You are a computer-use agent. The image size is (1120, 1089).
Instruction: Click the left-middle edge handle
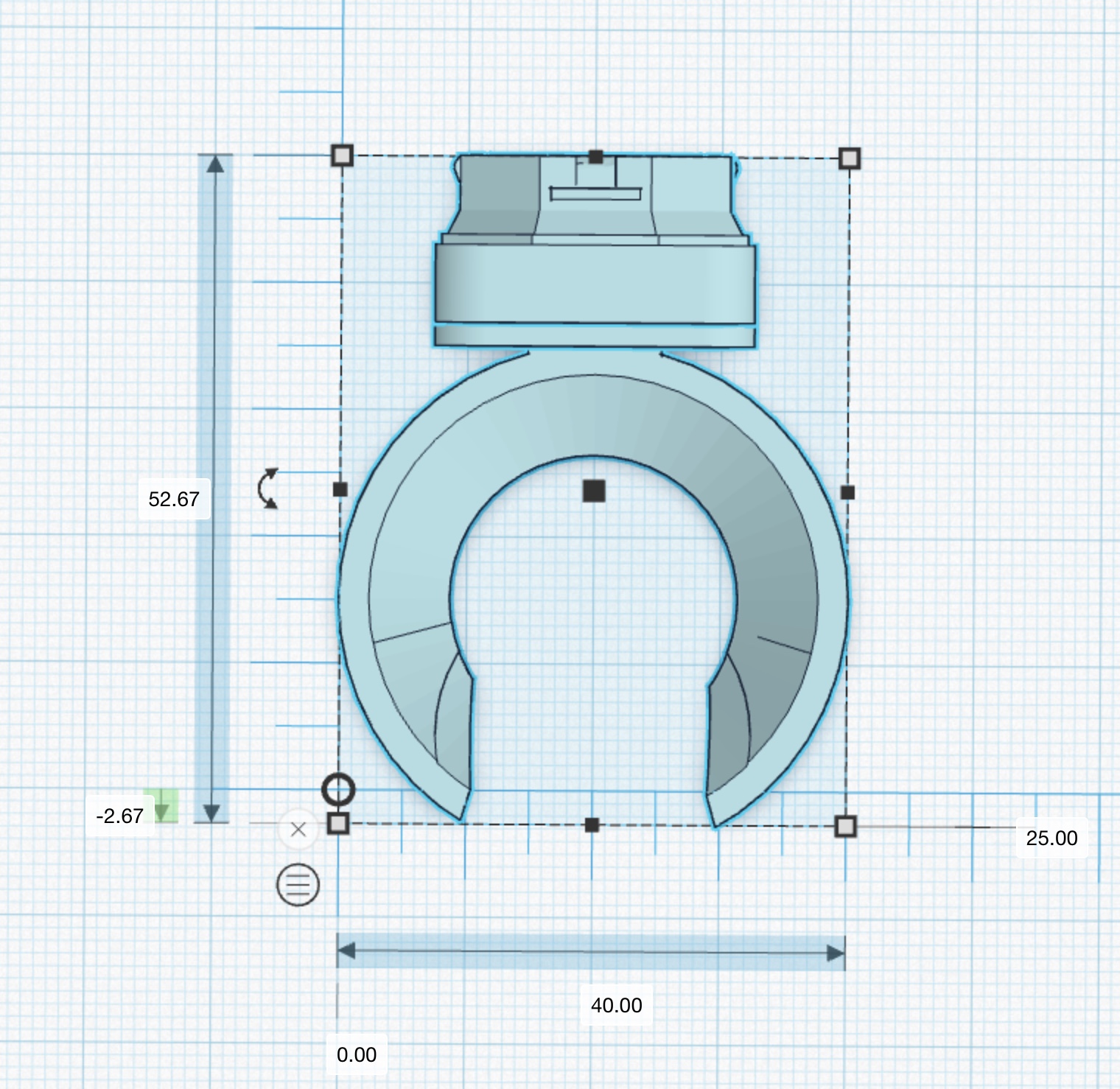(340, 489)
